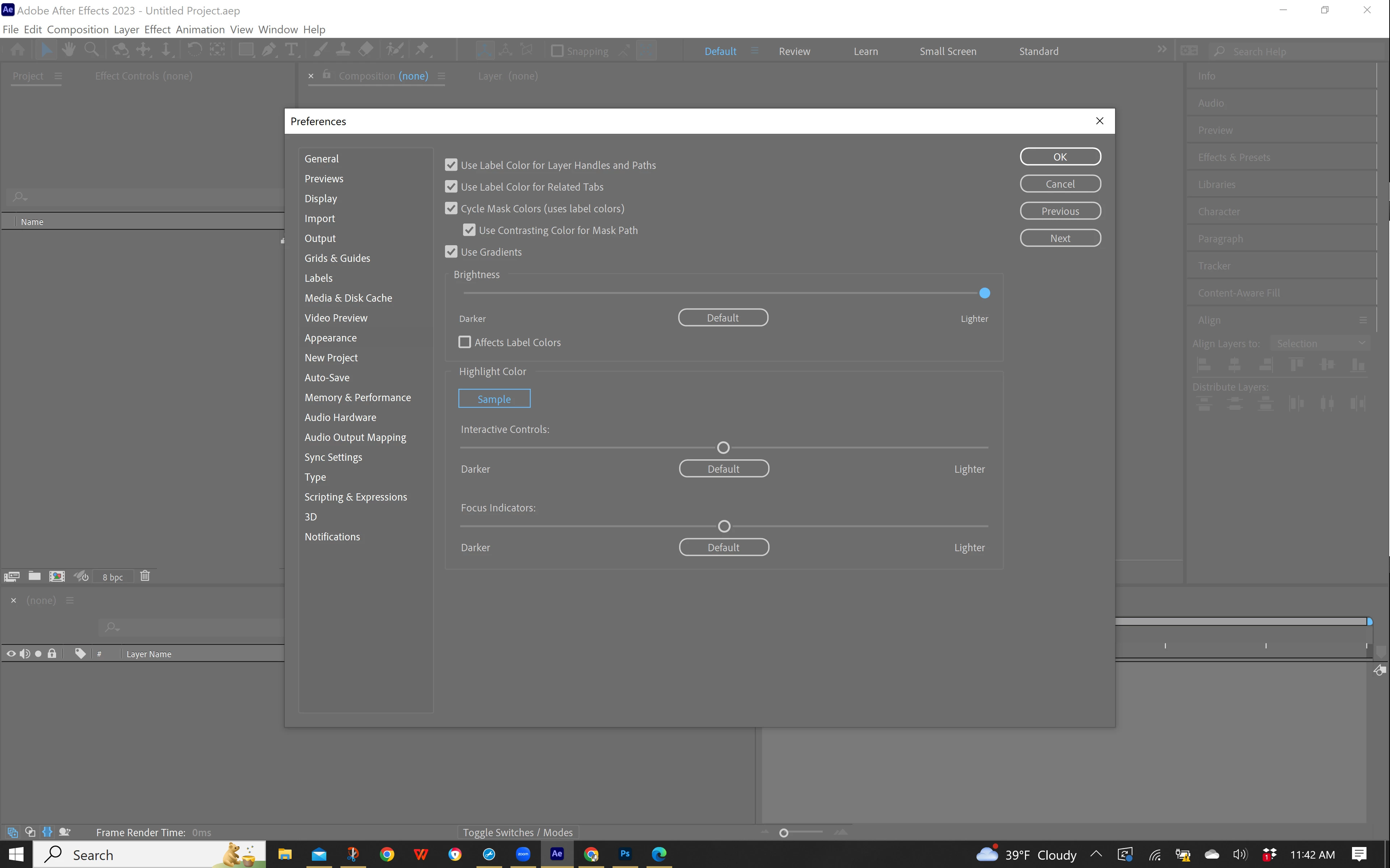
Task: Open Photoshop from the taskbar
Action: [x=625, y=854]
